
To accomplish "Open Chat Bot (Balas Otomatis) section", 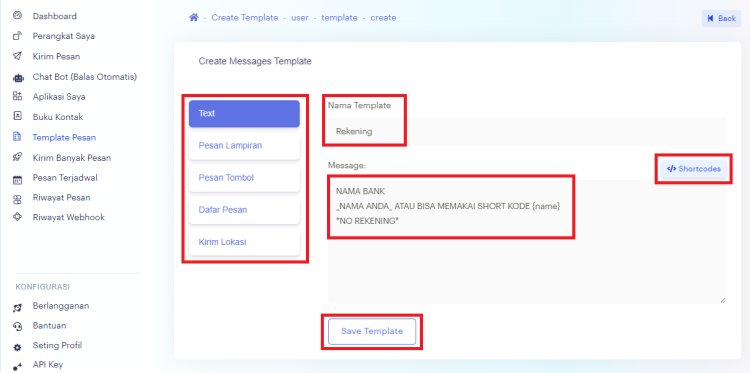I will tap(85, 77).
